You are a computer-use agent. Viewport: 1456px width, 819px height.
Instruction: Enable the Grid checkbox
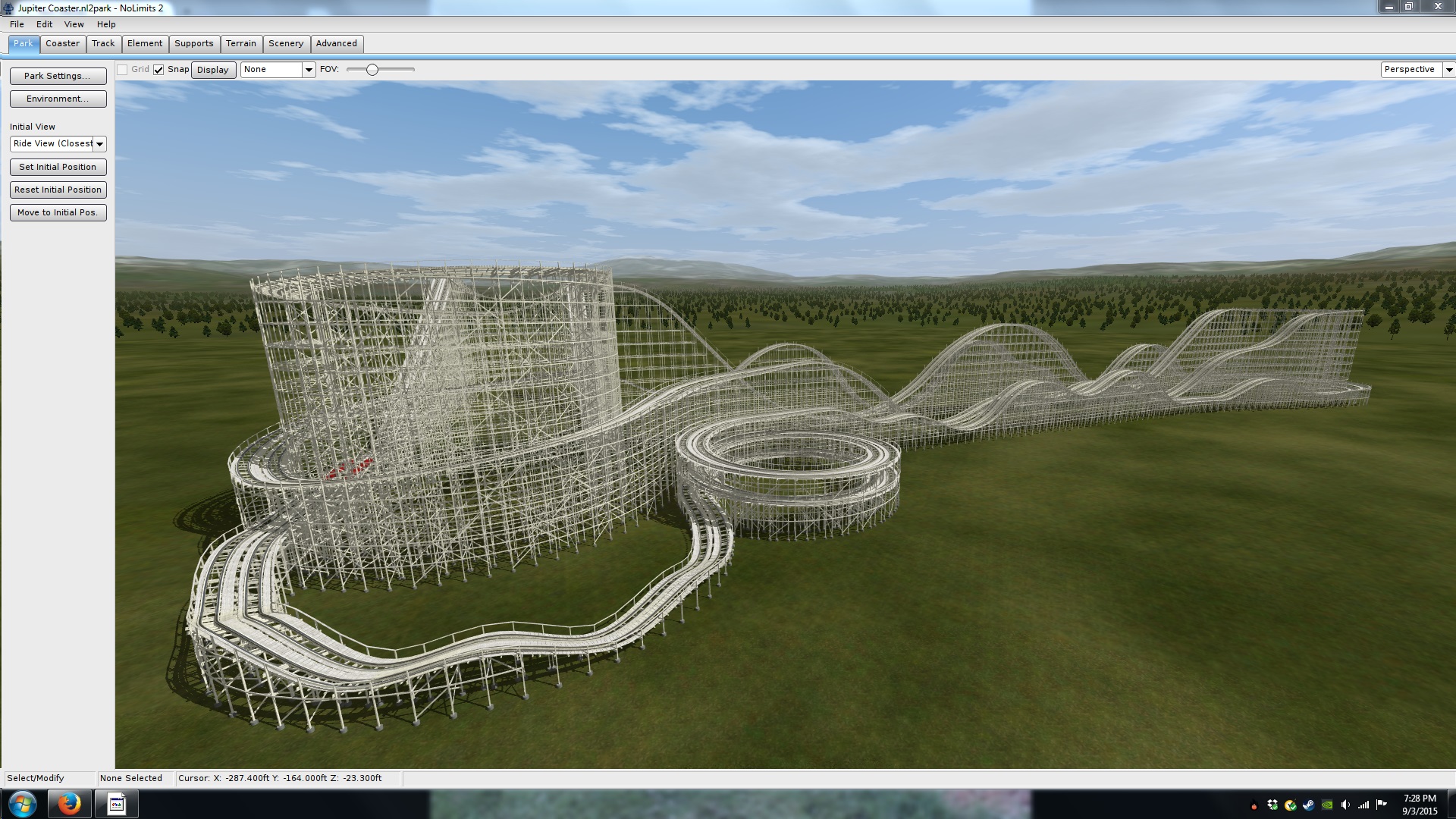pyautogui.click(x=122, y=70)
